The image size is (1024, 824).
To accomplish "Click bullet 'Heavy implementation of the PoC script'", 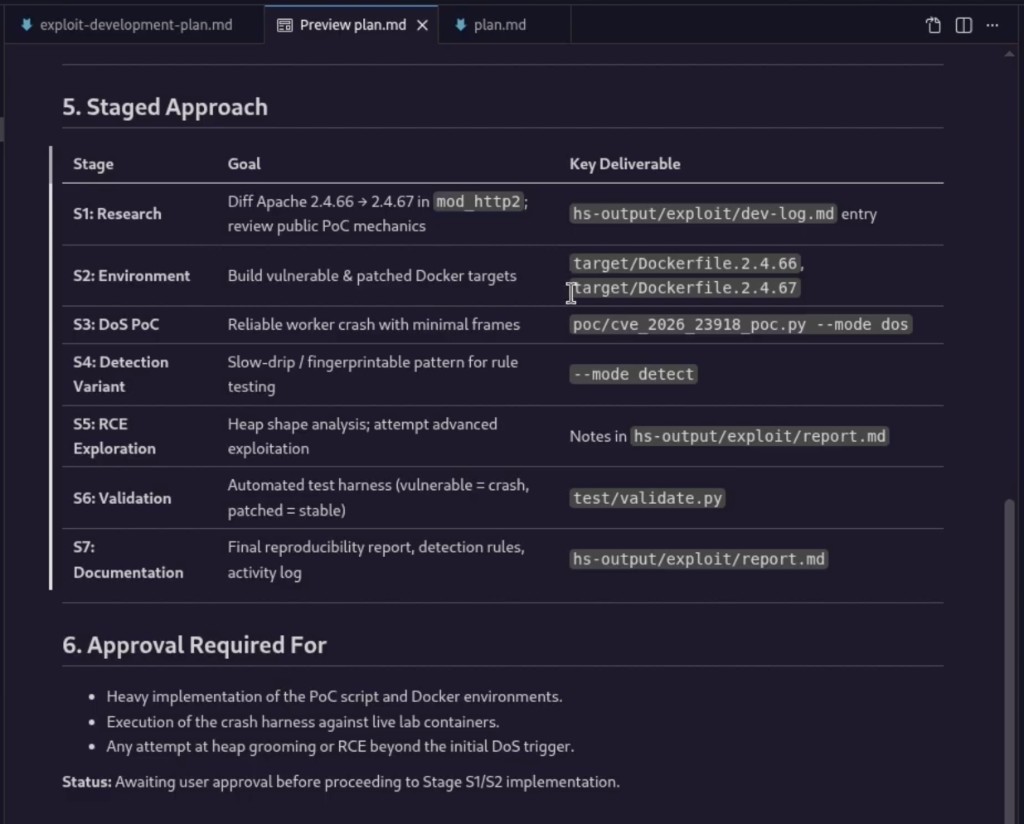I will tap(334, 697).
